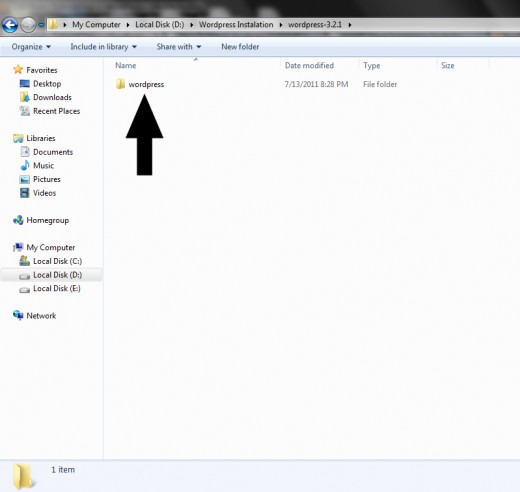Open the Share with menu
The height and width of the screenshot is (492, 520).
pyautogui.click(x=179, y=47)
